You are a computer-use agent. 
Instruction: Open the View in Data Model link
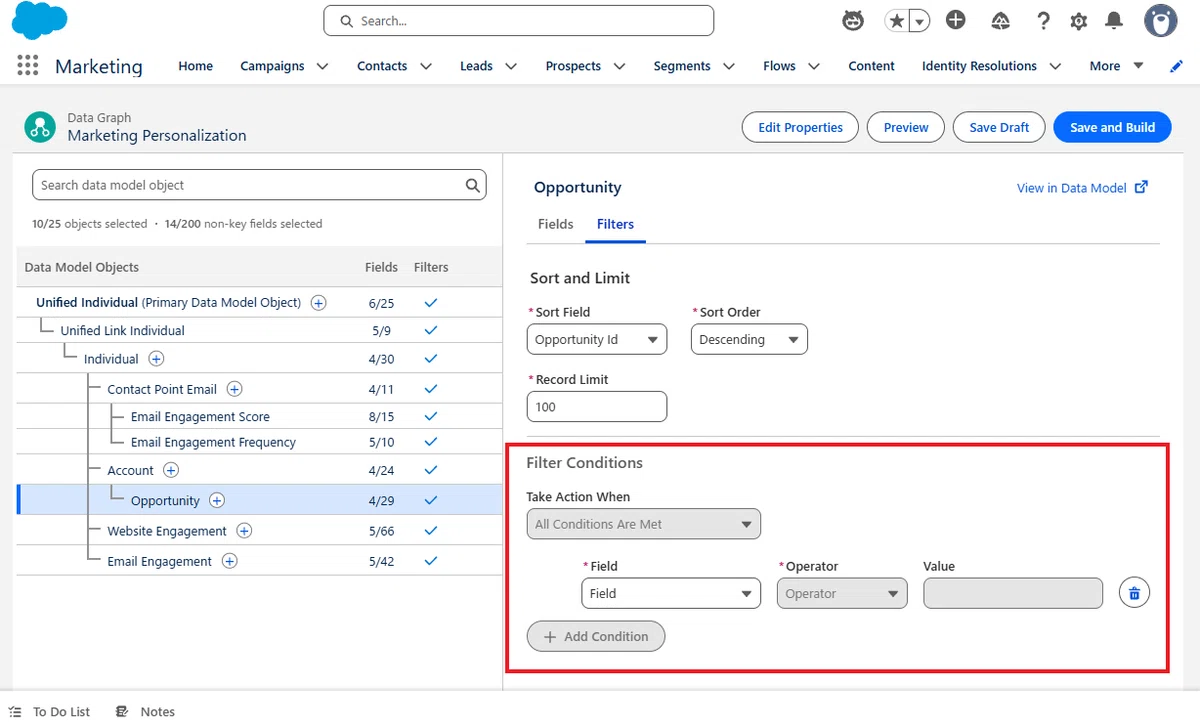1082,188
